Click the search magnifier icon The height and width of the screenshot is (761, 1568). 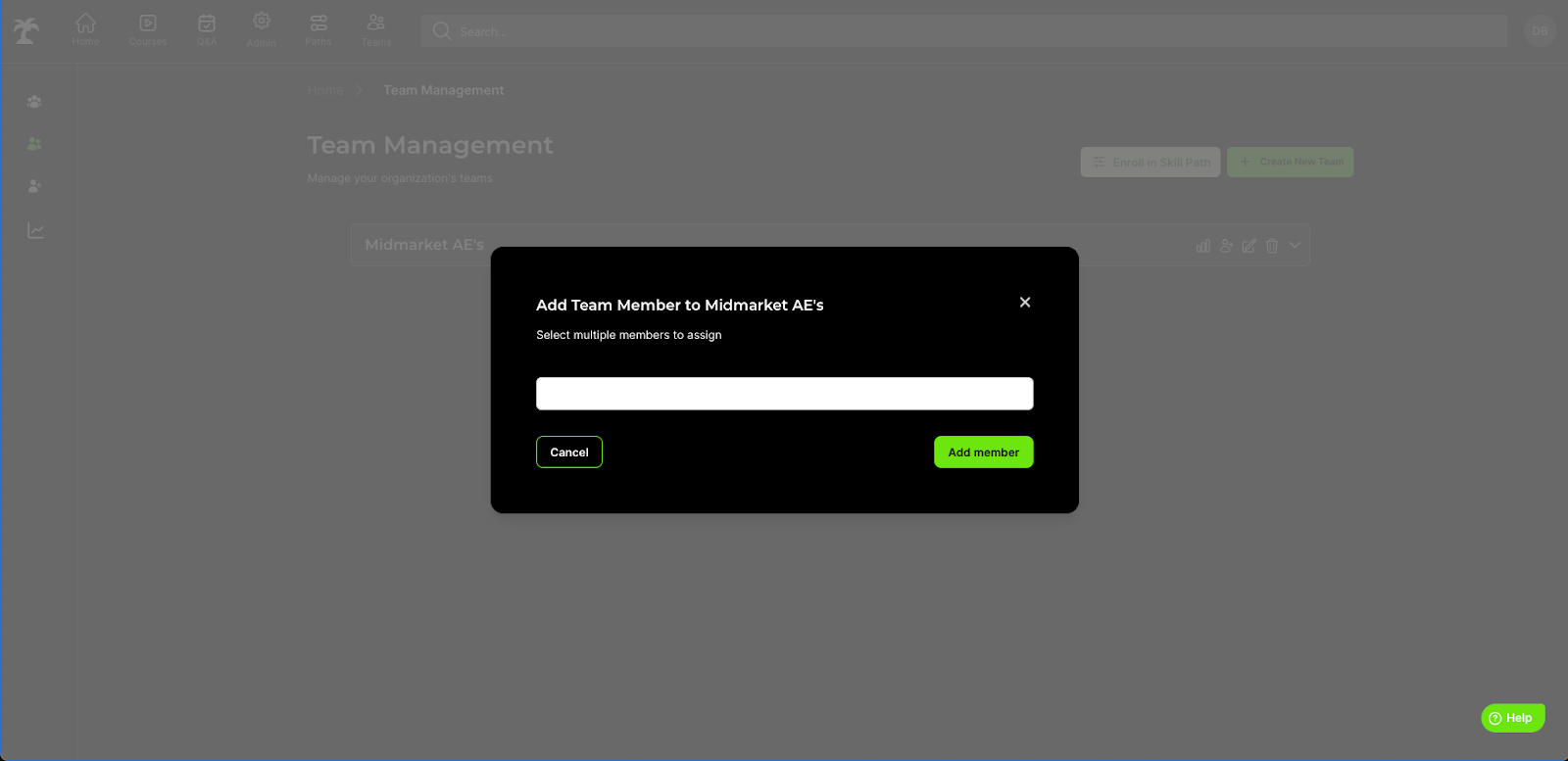tap(442, 31)
